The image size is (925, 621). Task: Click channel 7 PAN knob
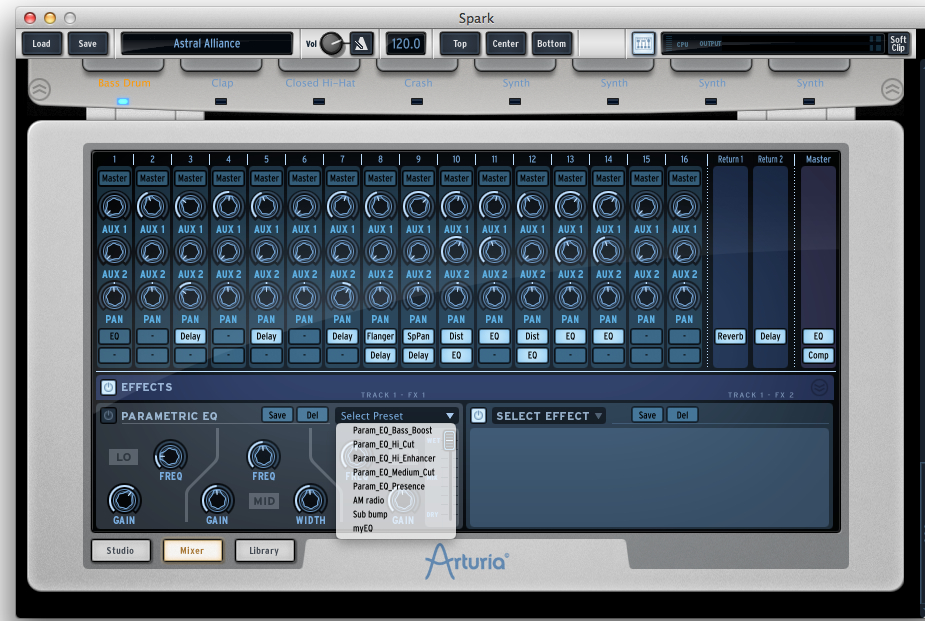coord(342,297)
